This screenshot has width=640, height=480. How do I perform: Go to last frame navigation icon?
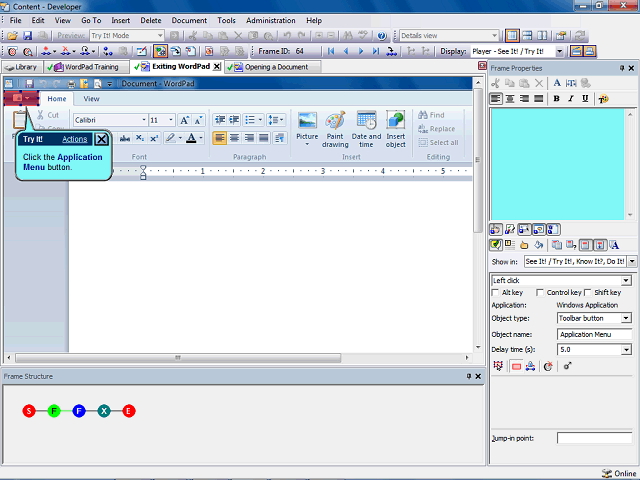(376, 51)
